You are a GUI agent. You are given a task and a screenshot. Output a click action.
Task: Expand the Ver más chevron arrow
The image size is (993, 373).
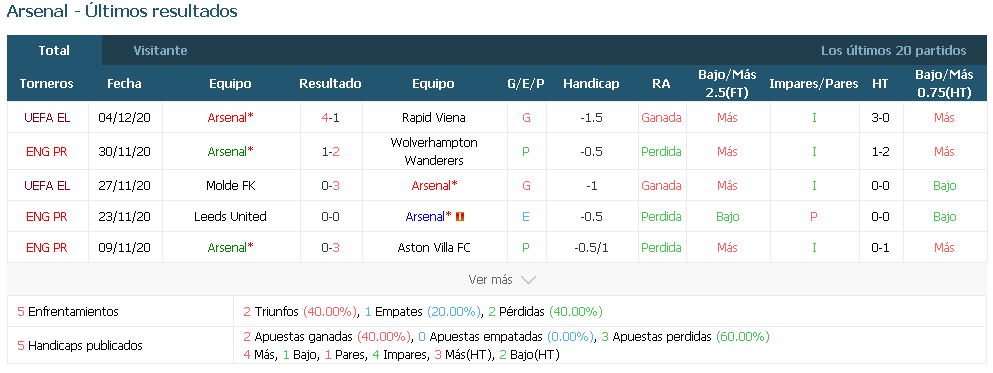(x=528, y=280)
